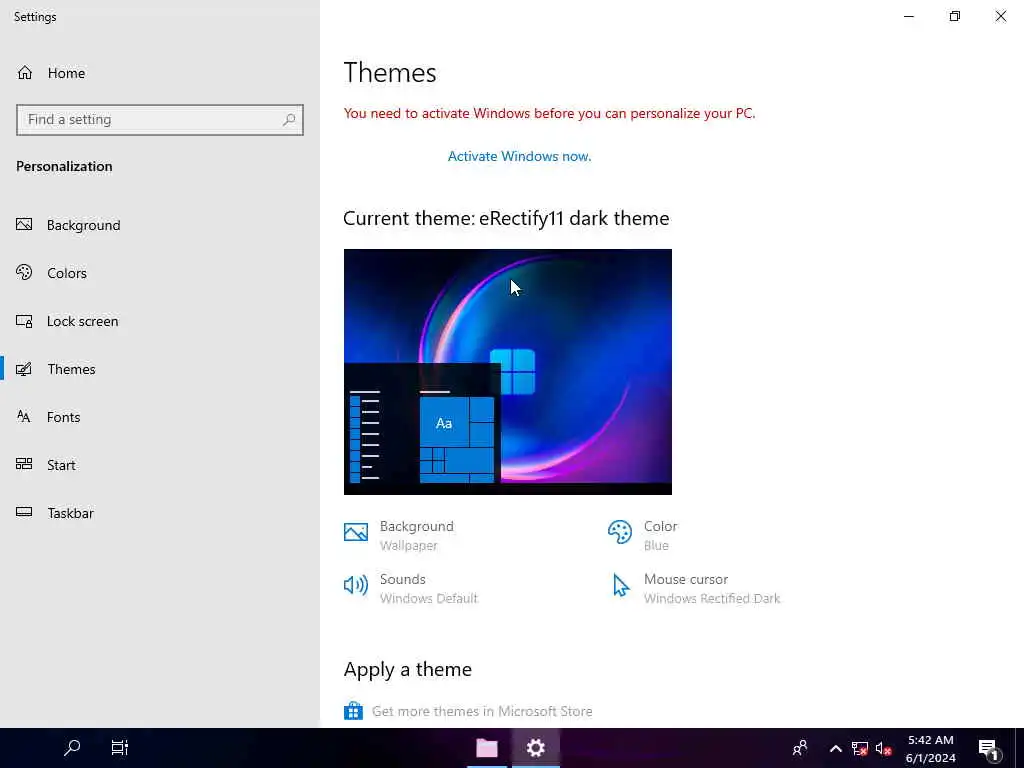This screenshot has width=1024, height=768.
Task: Focus the Find a setting search box
Action: [160, 120]
